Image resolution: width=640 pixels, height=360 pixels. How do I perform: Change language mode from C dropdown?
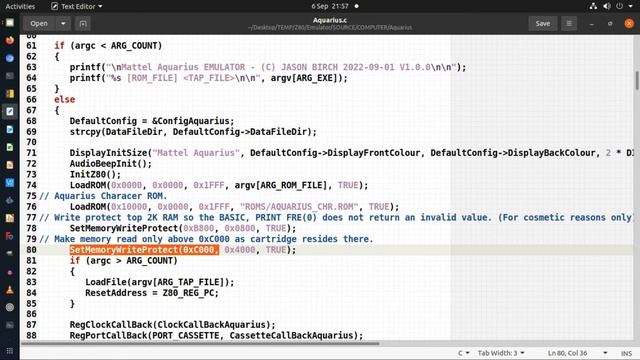click(x=463, y=353)
